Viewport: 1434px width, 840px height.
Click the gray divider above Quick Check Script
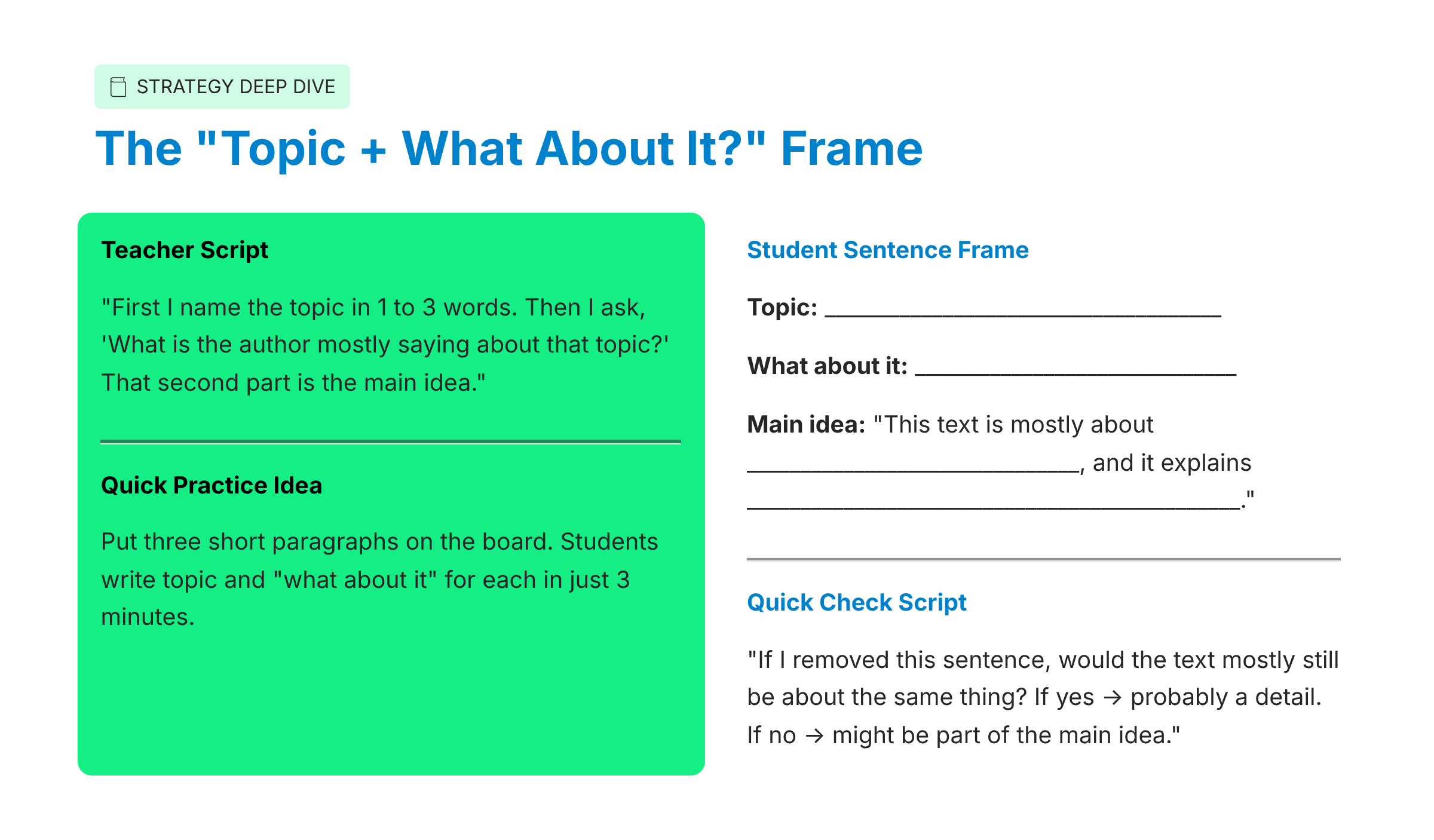pos(1043,559)
